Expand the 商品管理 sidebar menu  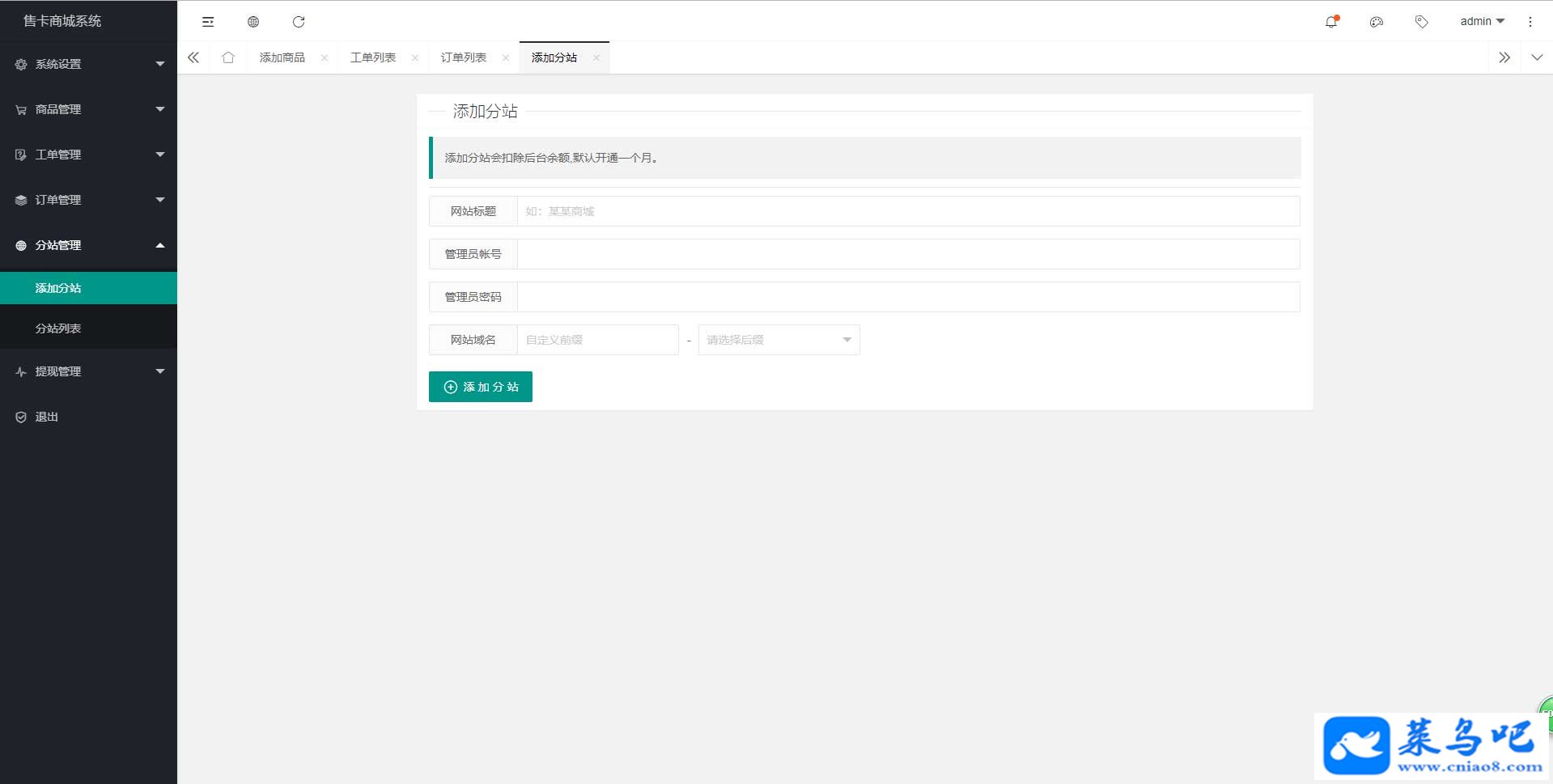[88, 109]
